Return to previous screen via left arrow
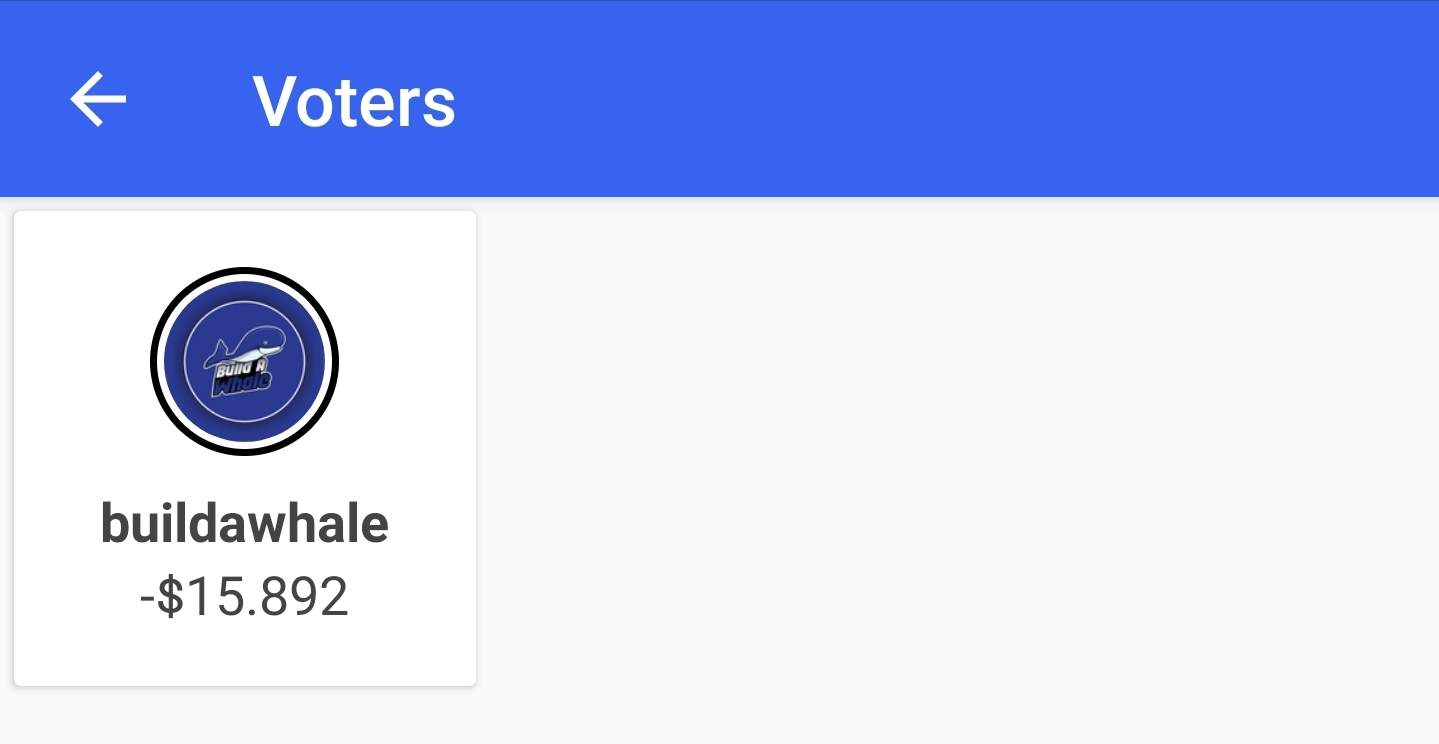The image size is (1439, 744). [98, 99]
